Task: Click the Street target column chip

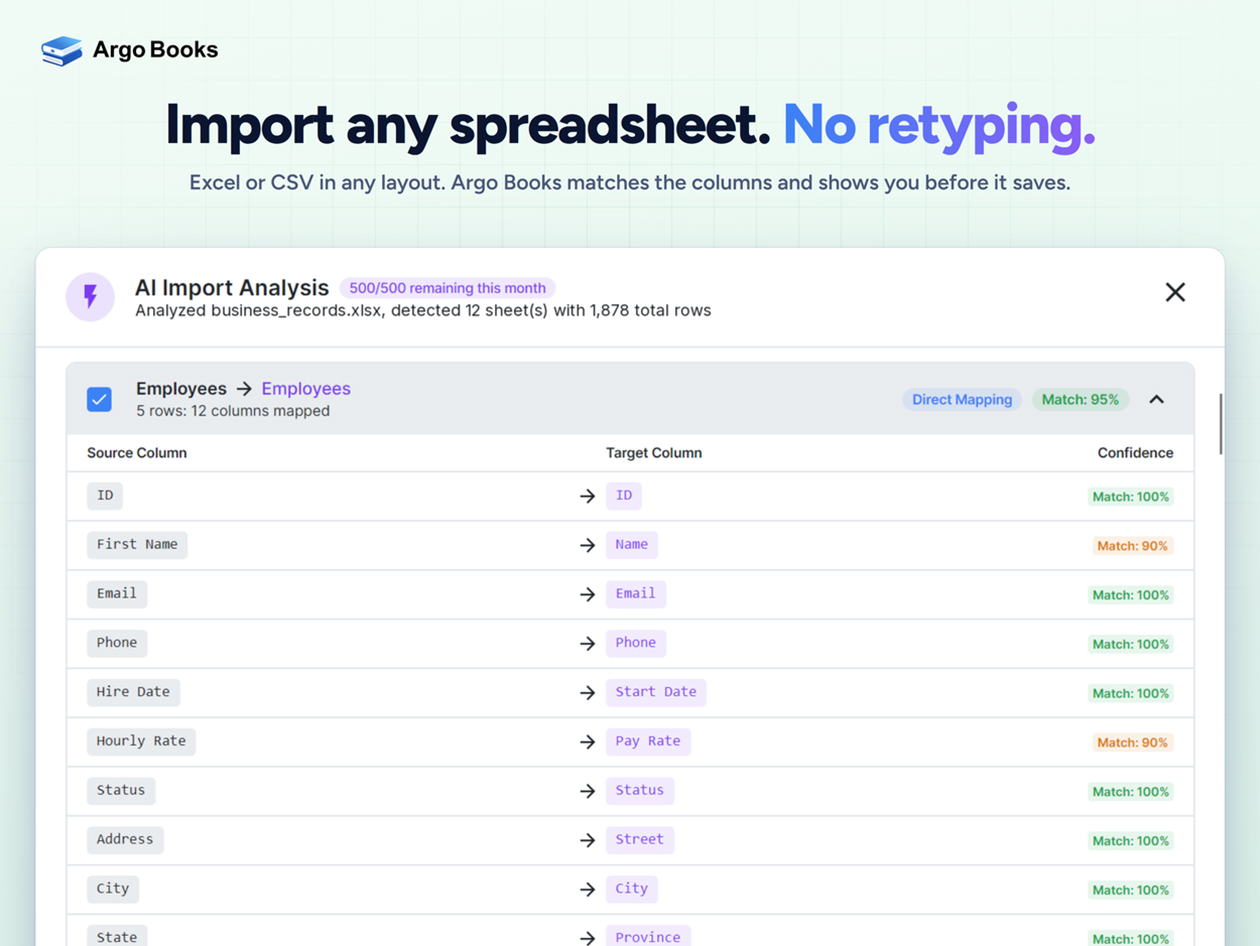Action: [640, 839]
